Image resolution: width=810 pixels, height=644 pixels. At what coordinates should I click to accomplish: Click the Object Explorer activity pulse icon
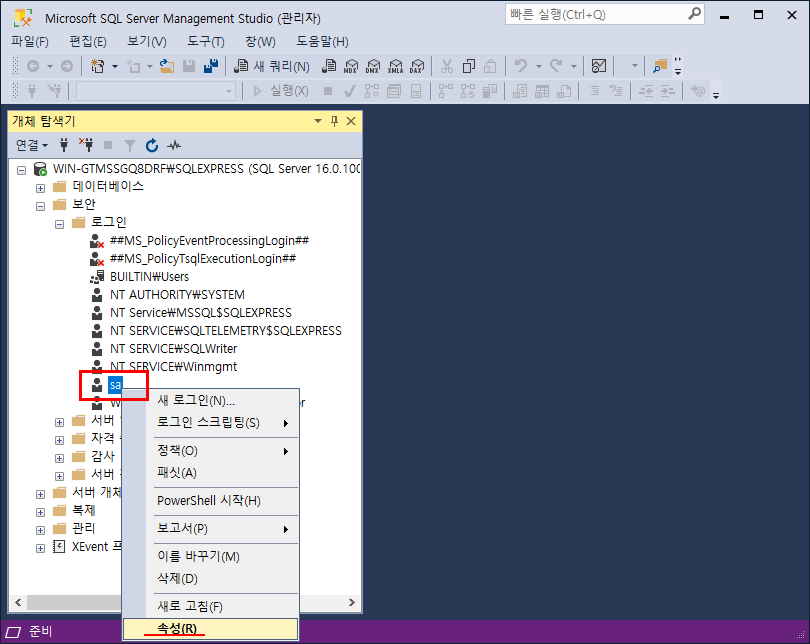174,146
